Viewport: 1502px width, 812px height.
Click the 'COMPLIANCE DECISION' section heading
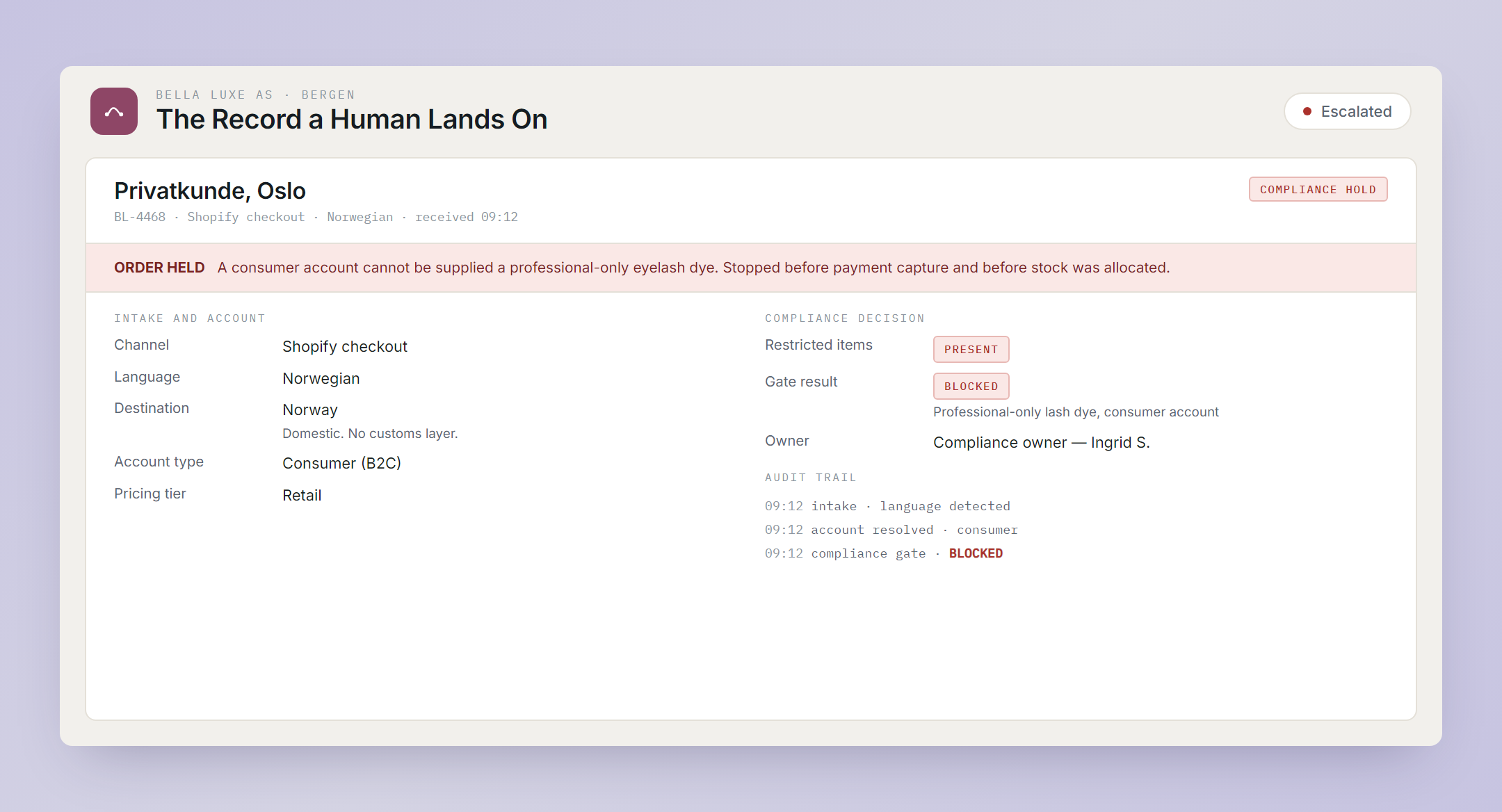845,318
